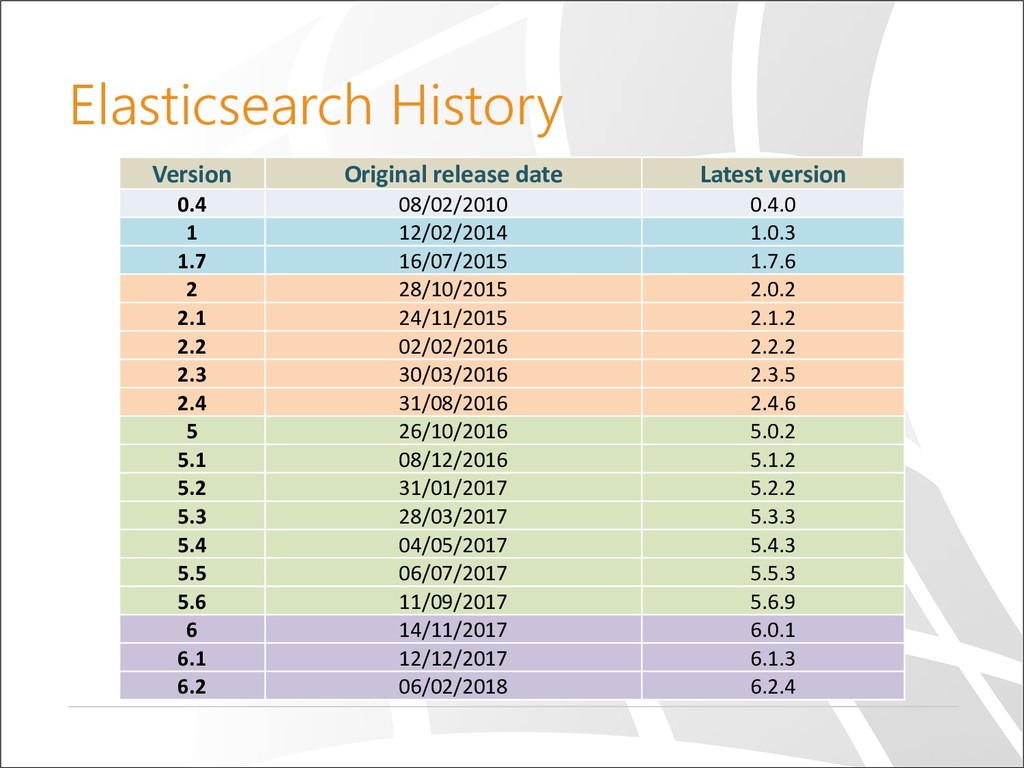Screen dimensions: 1024x768
Task: Click the version cell '5.1'
Action: click(x=192, y=460)
